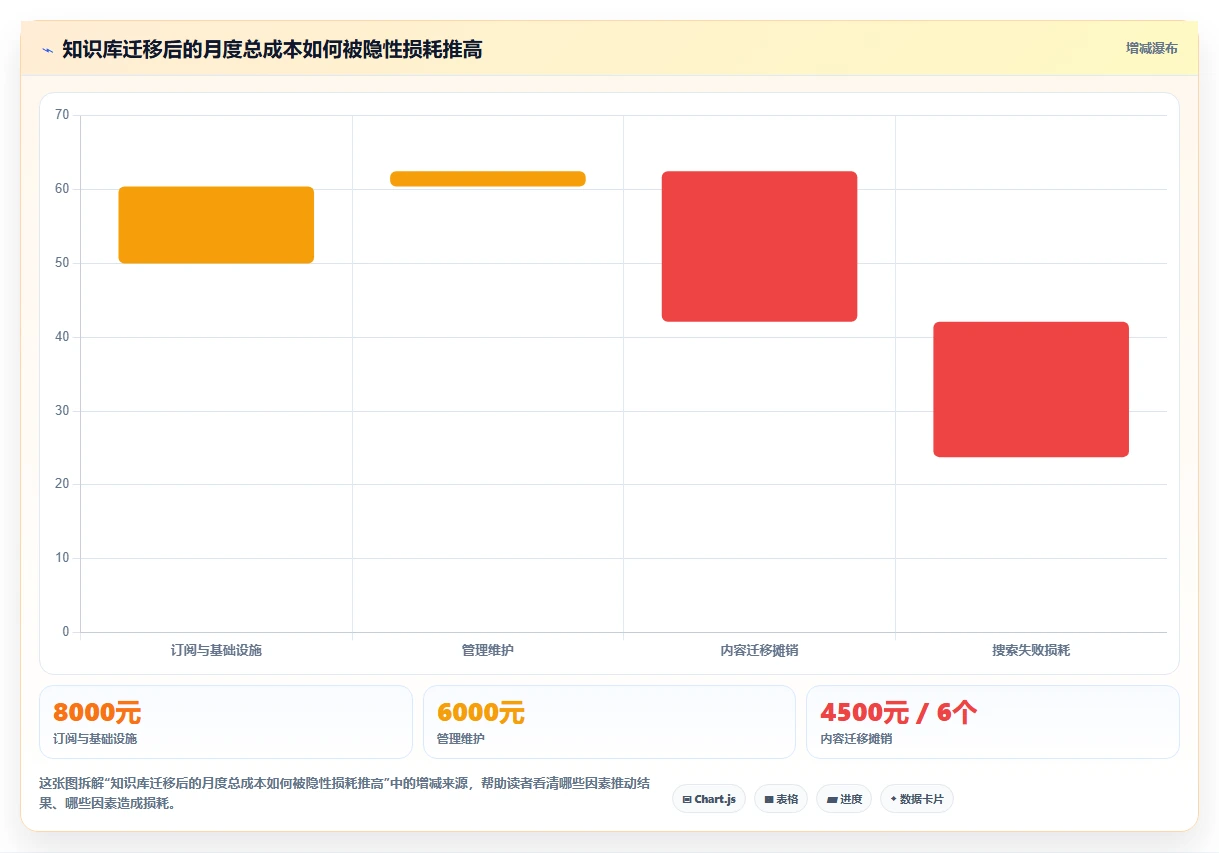This screenshot has width=1219, height=853.
Task: Click the 管理维护 caption under 6000元
Action: 461,739
